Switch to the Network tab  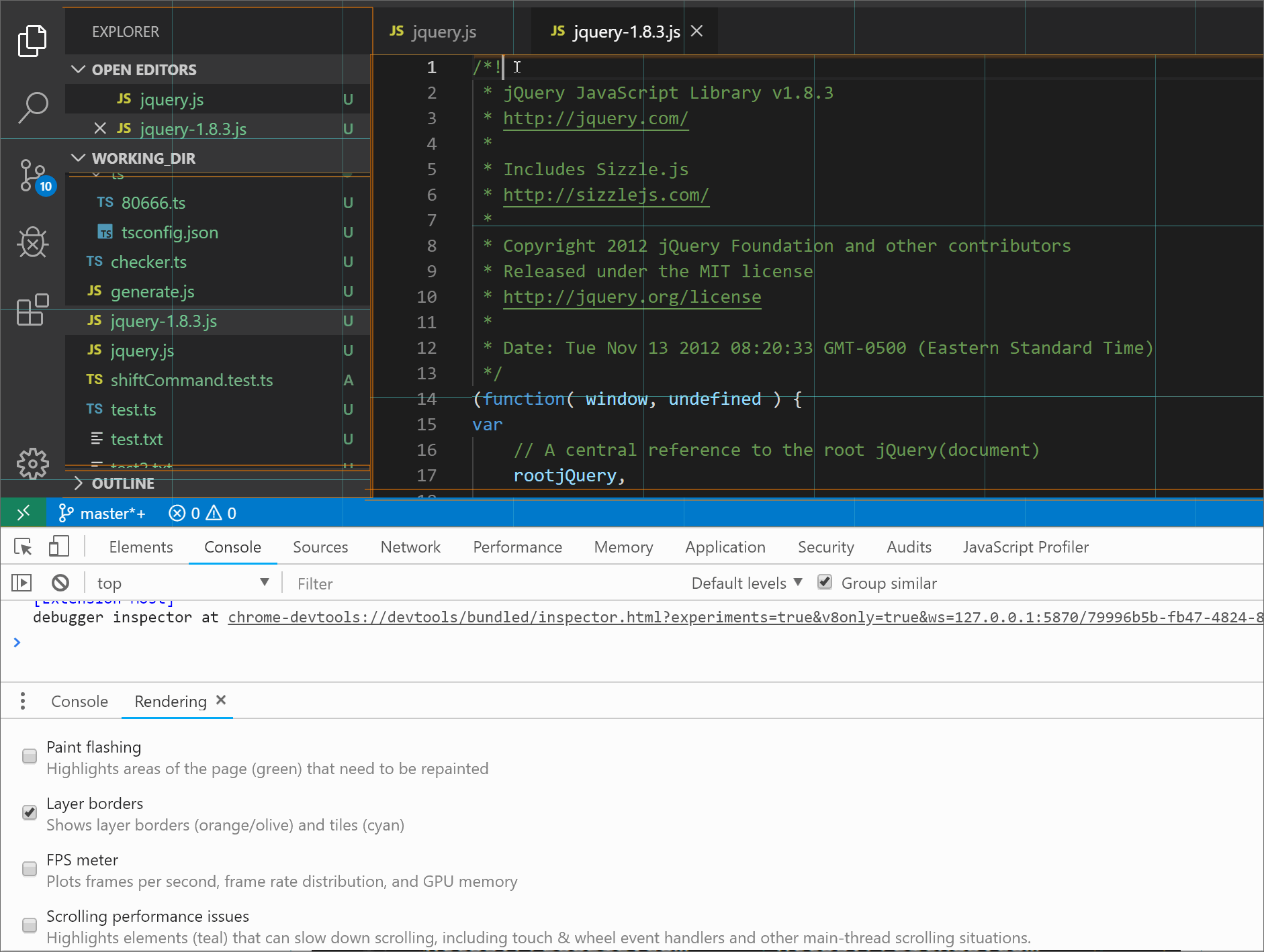pos(410,547)
